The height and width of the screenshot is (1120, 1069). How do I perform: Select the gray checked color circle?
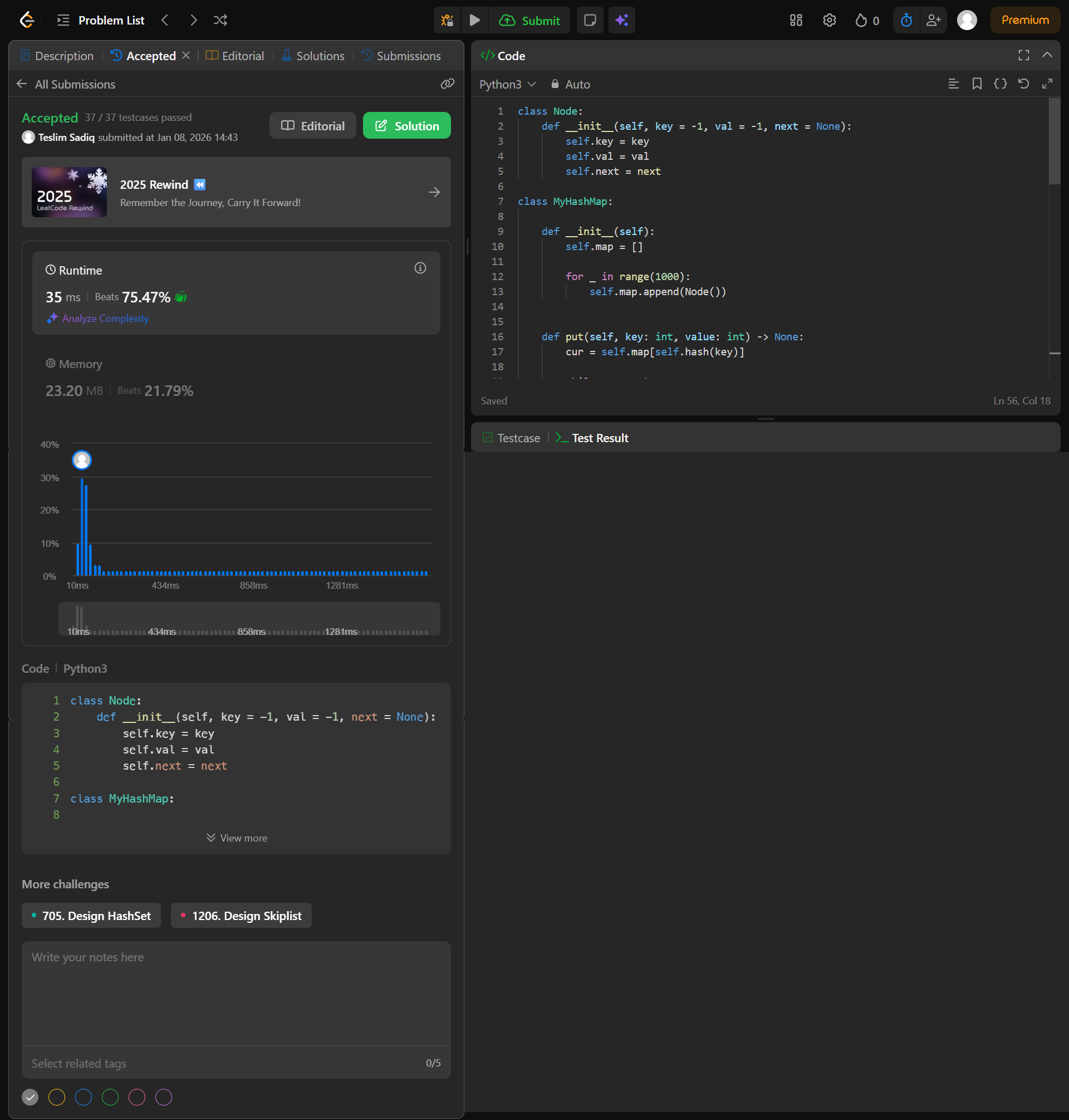(x=30, y=1097)
